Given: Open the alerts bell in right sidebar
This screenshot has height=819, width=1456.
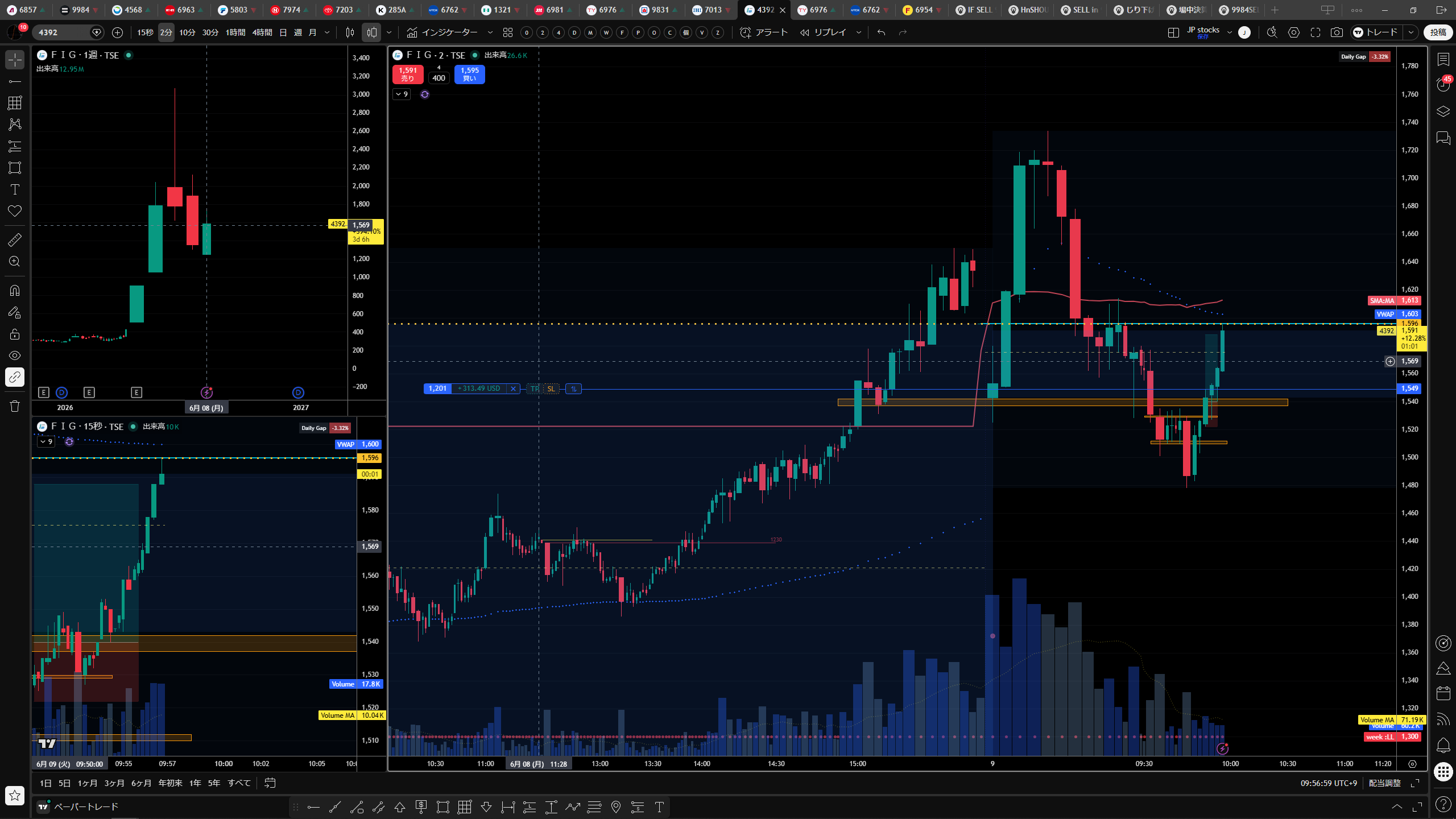Looking at the screenshot, I should (1443, 745).
